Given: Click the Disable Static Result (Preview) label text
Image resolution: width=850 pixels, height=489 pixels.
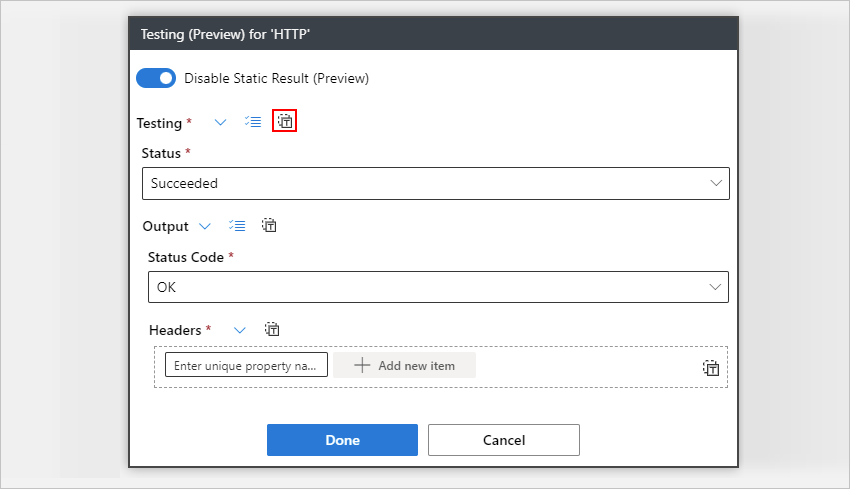Looking at the screenshot, I should coord(276,78).
